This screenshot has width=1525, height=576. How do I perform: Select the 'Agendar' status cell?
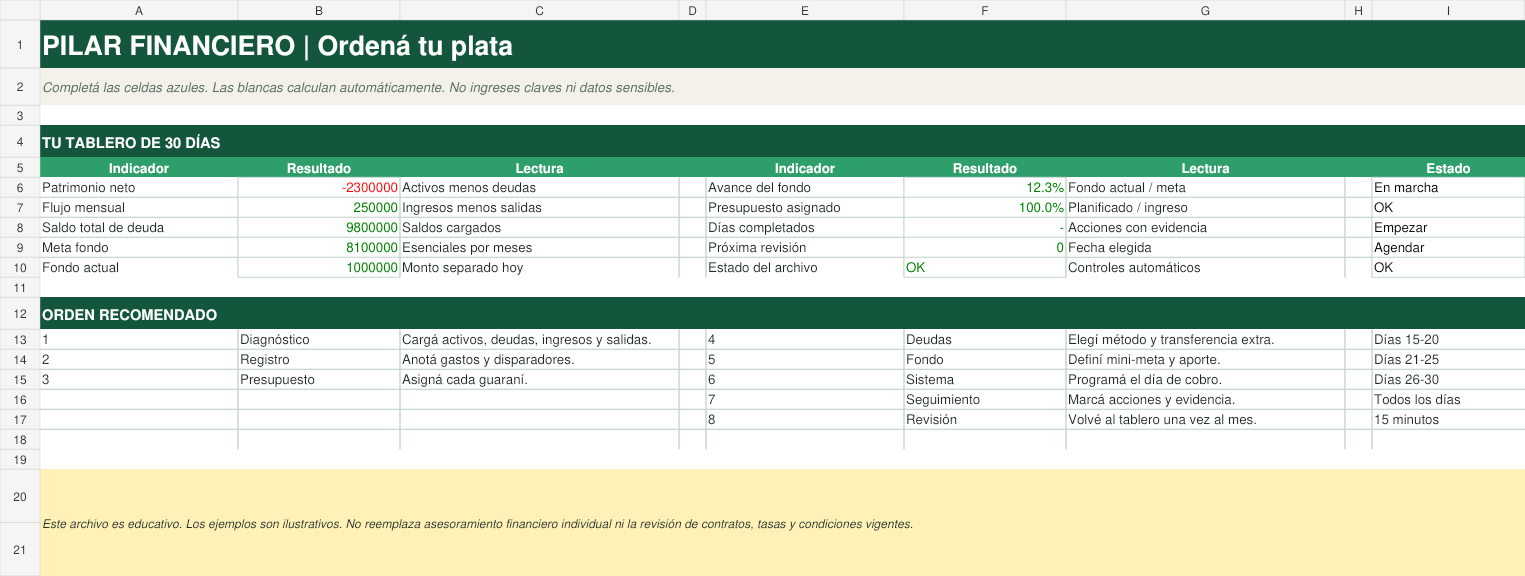click(x=1448, y=248)
